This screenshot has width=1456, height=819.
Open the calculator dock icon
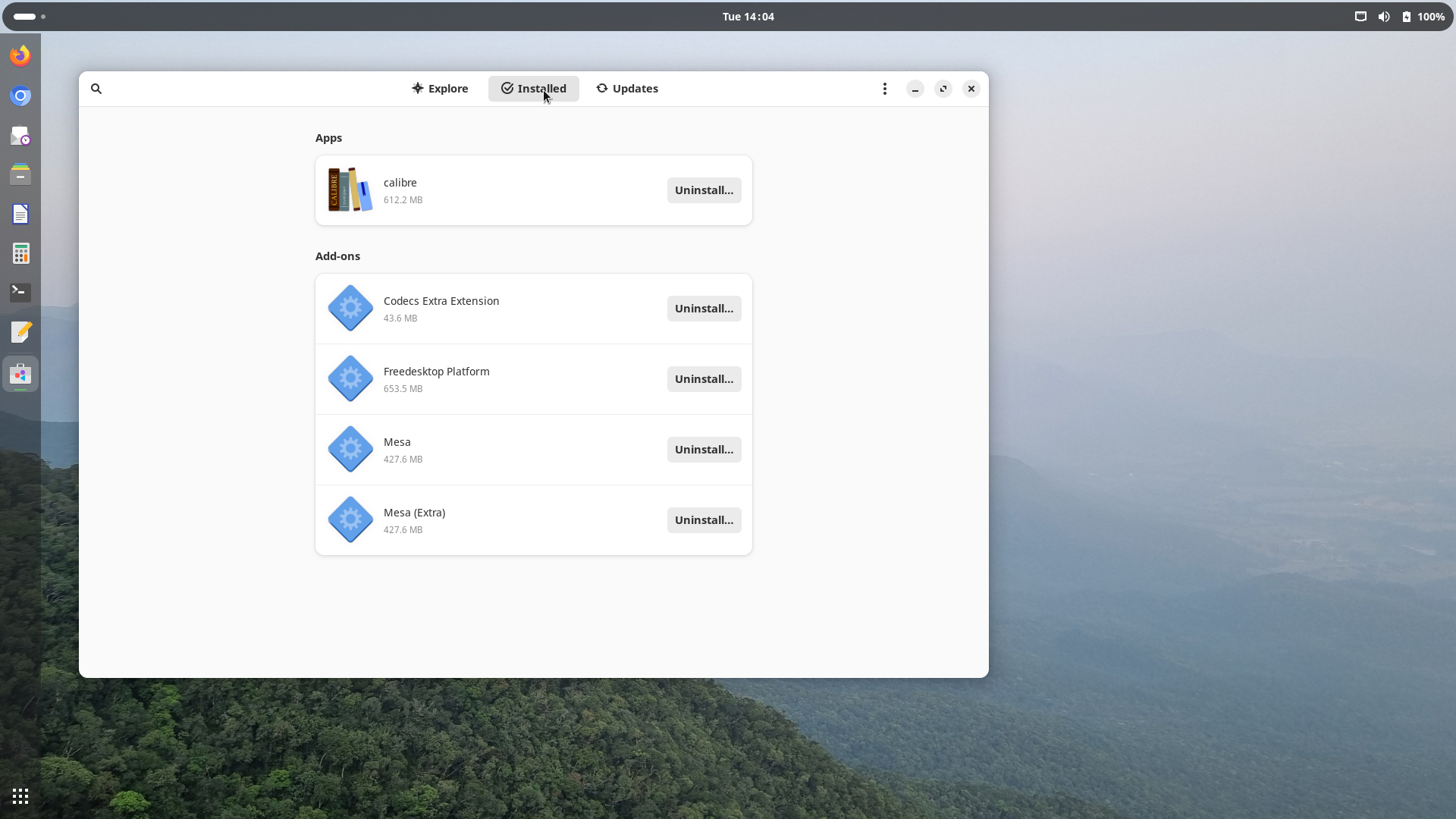pos(20,253)
